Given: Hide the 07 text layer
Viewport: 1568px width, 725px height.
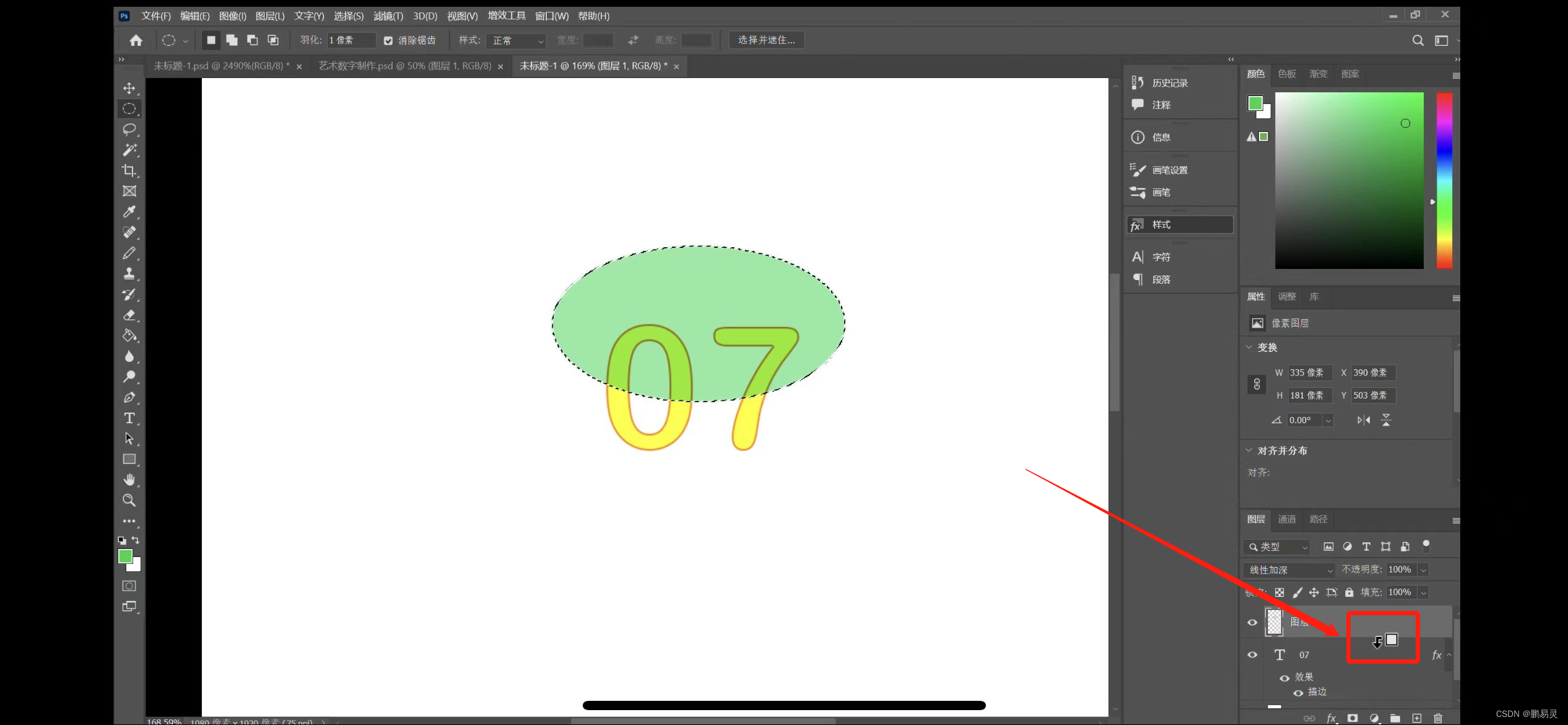Looking at the screenshot, I should (x=1252, y=654).
